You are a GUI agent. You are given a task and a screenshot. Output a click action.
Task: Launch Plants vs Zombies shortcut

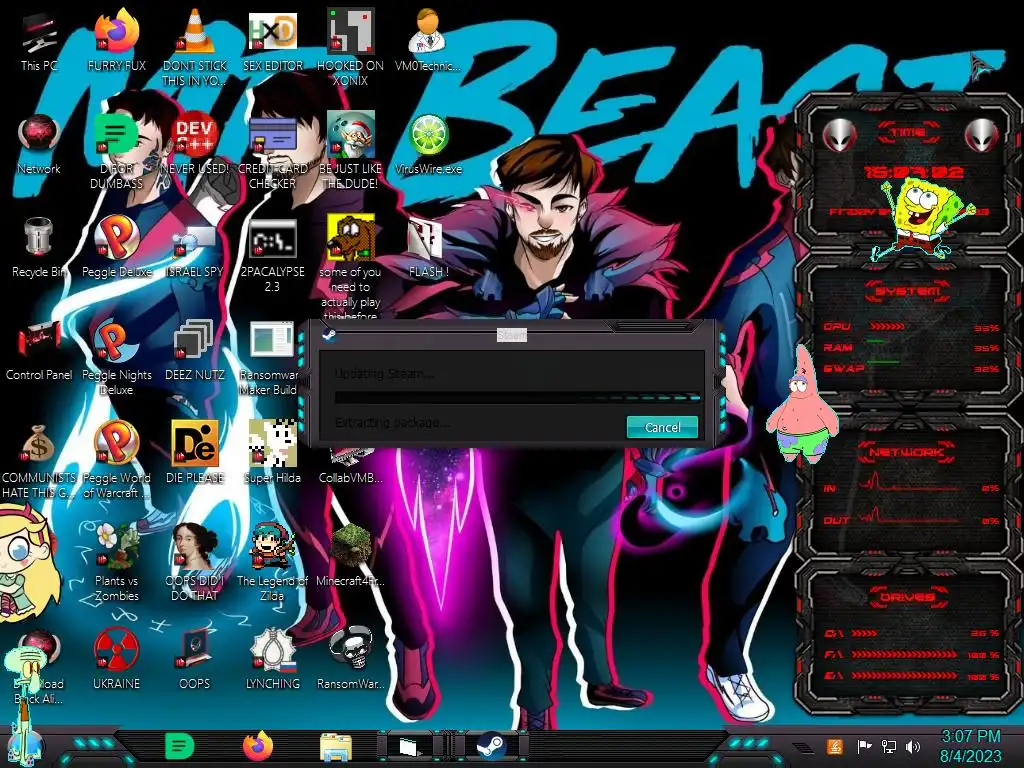116,564
